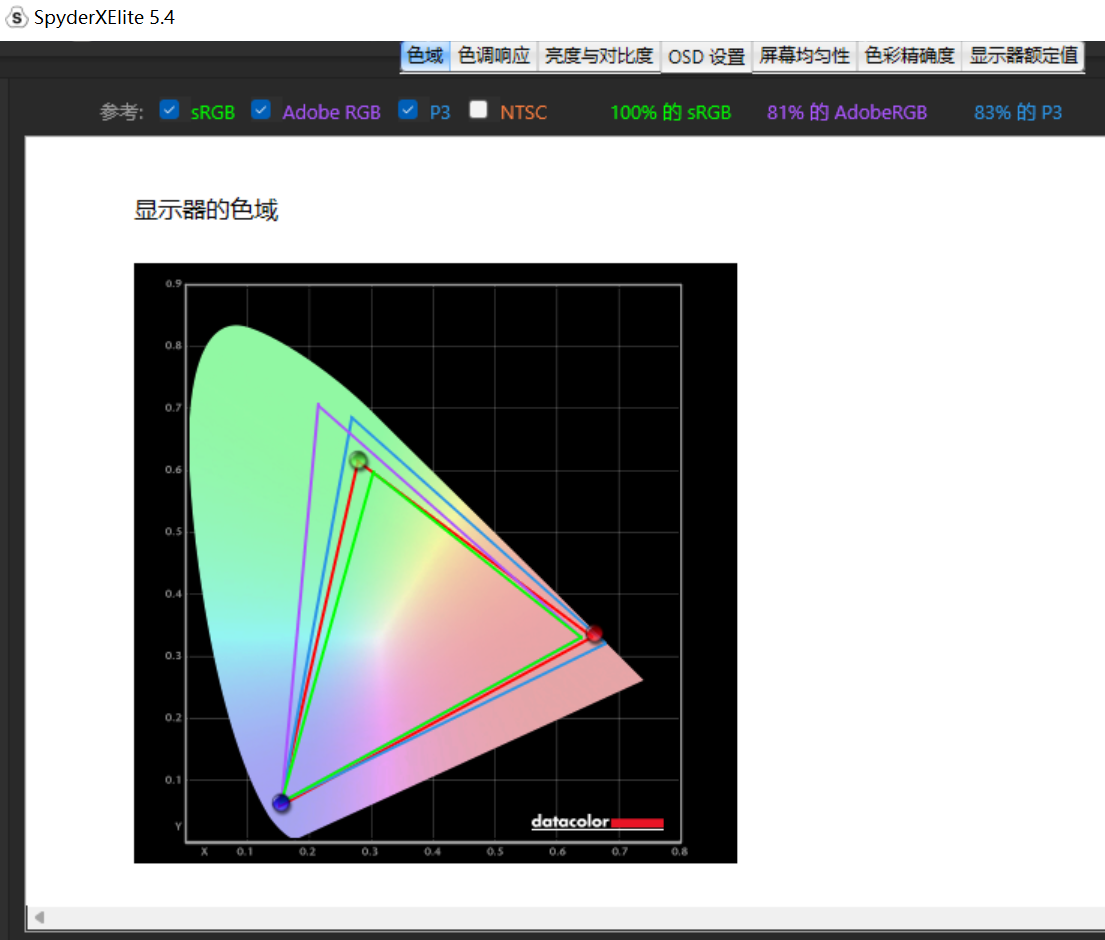Switch to the 色调响应 tab

[x=494, y=56]
